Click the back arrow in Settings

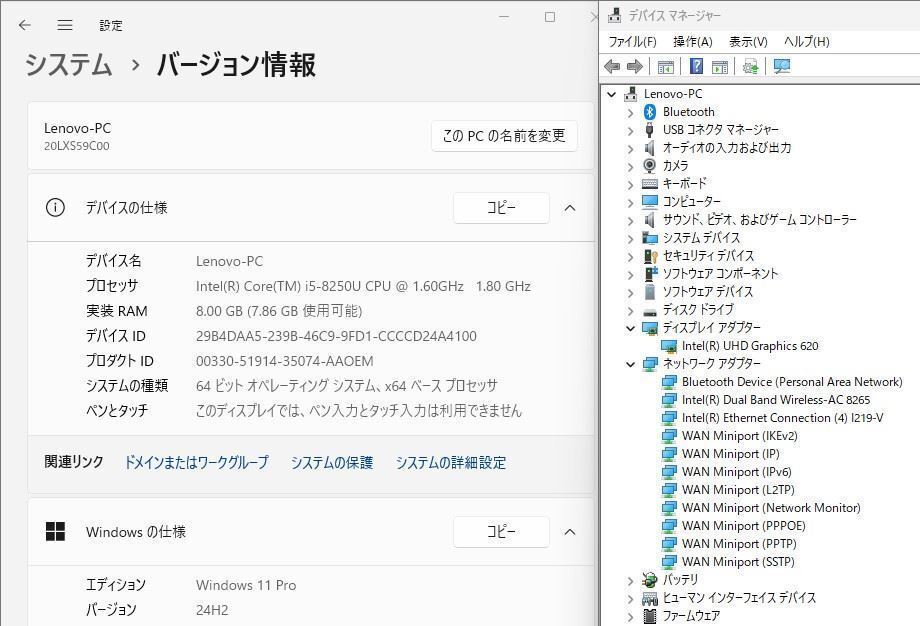coord(24,25)
